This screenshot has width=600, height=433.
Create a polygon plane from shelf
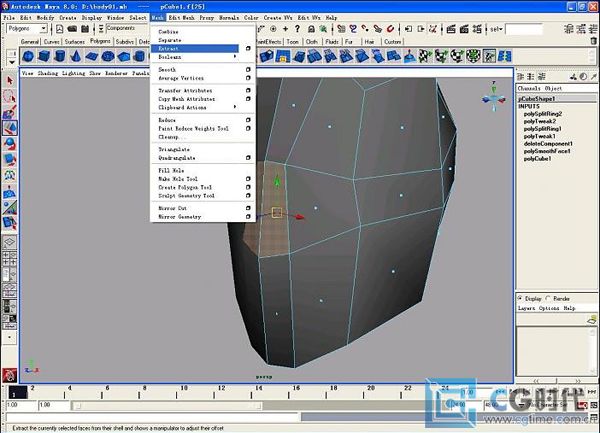tap(92, 56)
